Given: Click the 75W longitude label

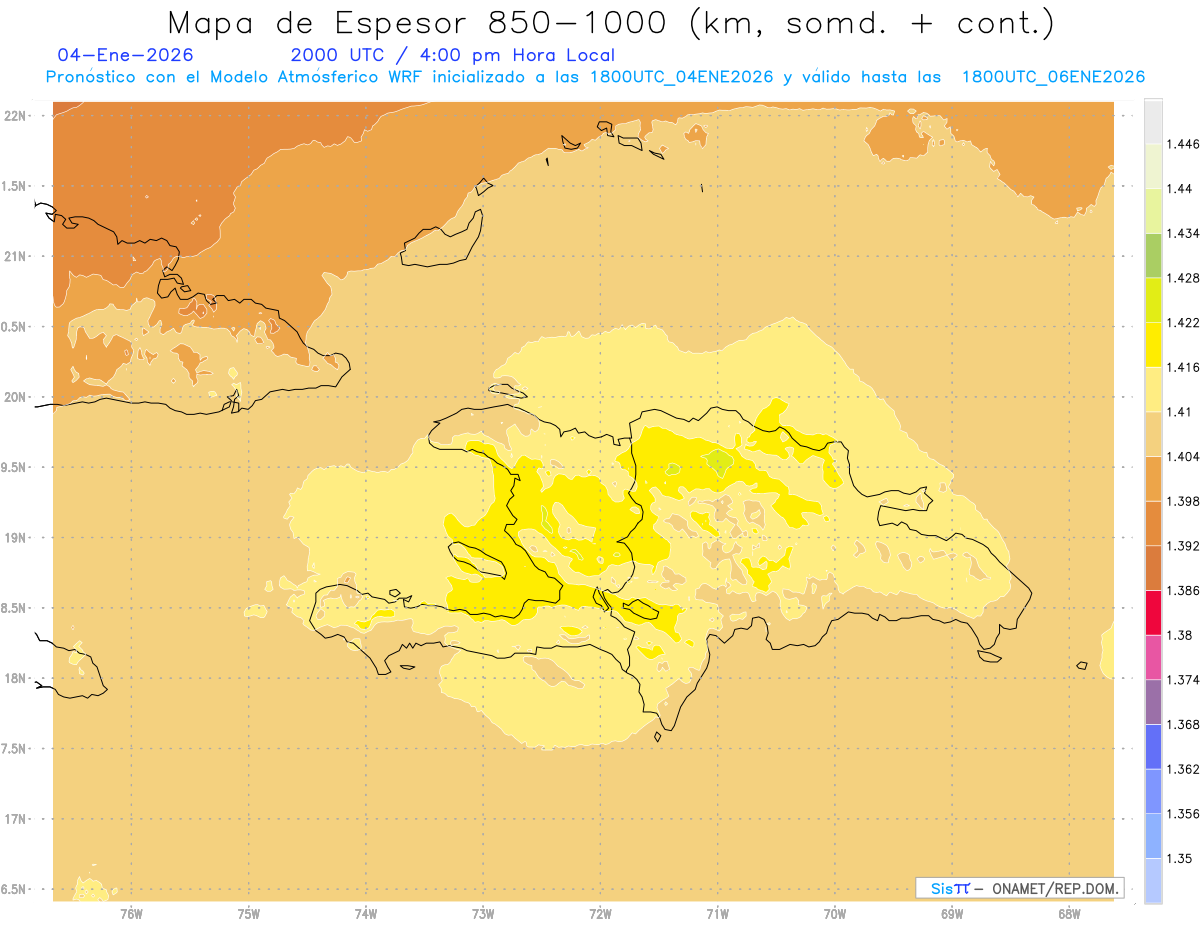Looking at the screenshot, I should tap(248, 913).
